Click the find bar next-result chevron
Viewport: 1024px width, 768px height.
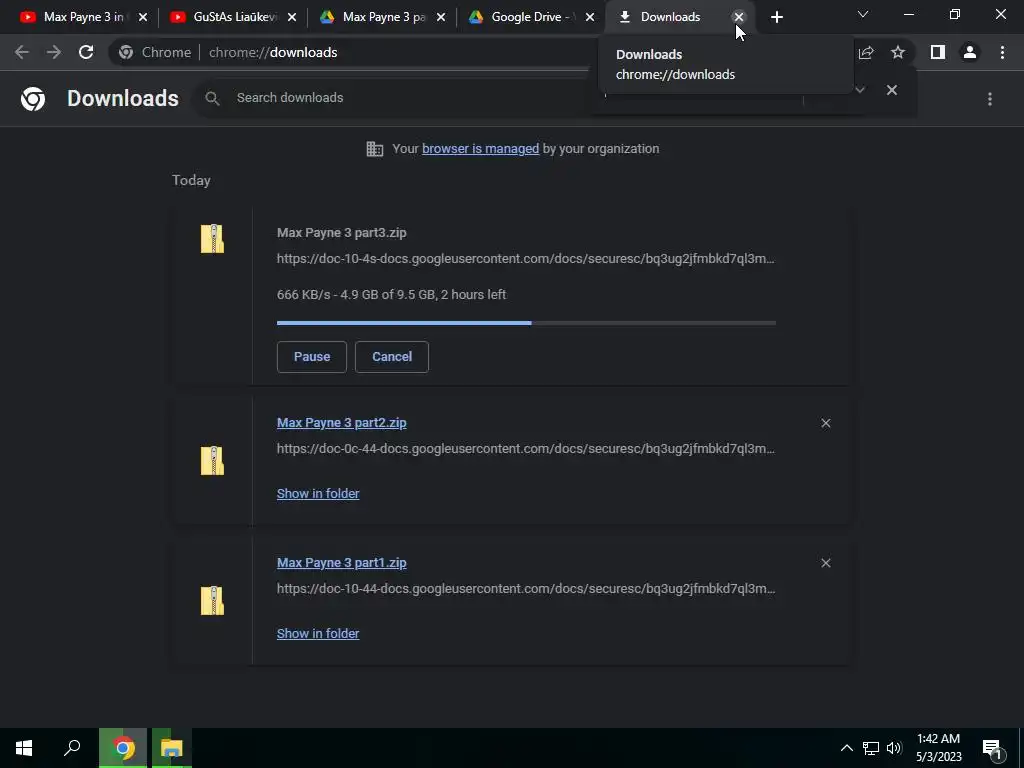[860, 90]
